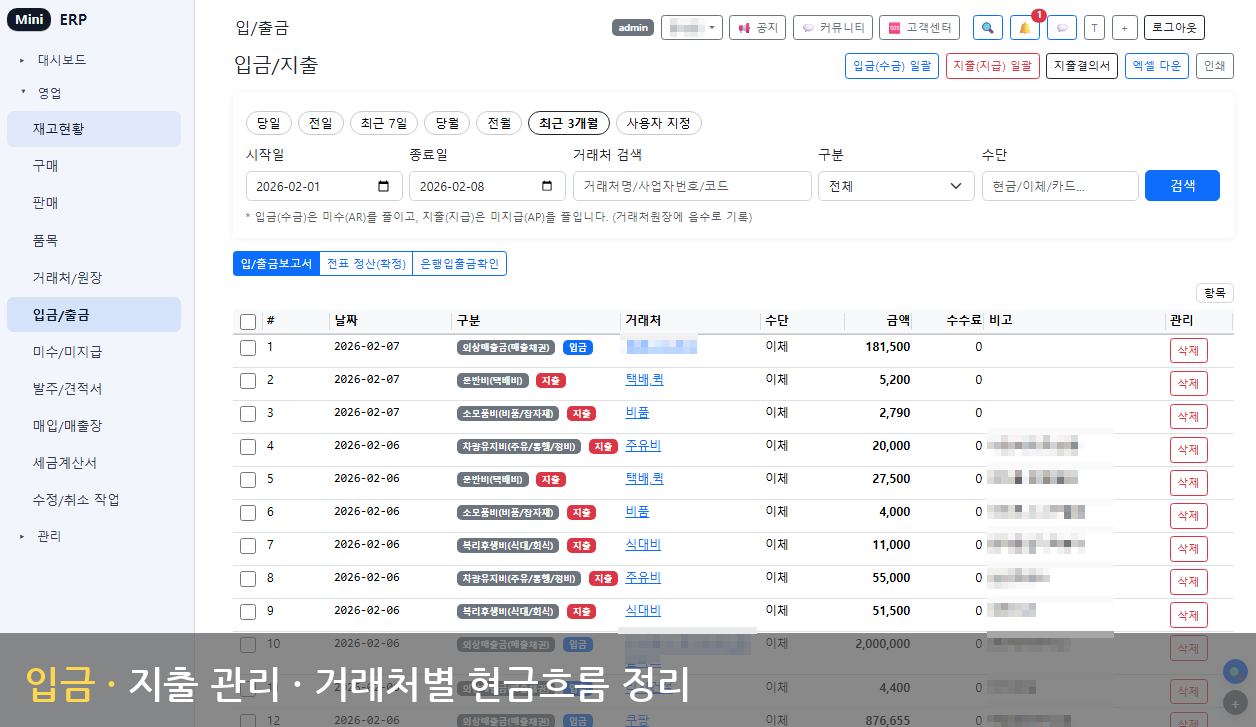
Task: Delete row 5 with 삭제 button
Action: pos(1188,482)
